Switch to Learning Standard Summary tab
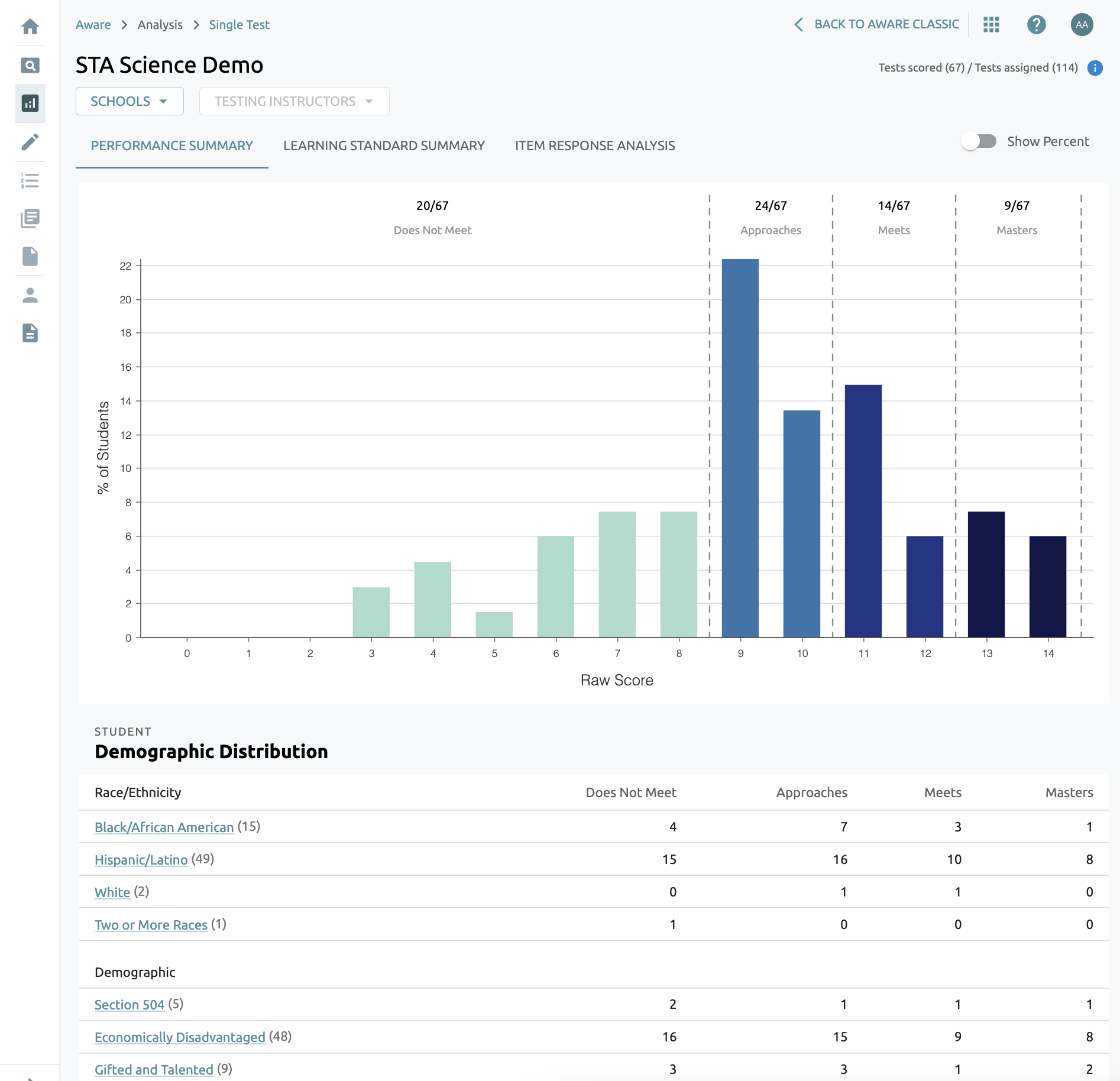The height and width of the screenshot is (1081, 1120). [384, 145]
